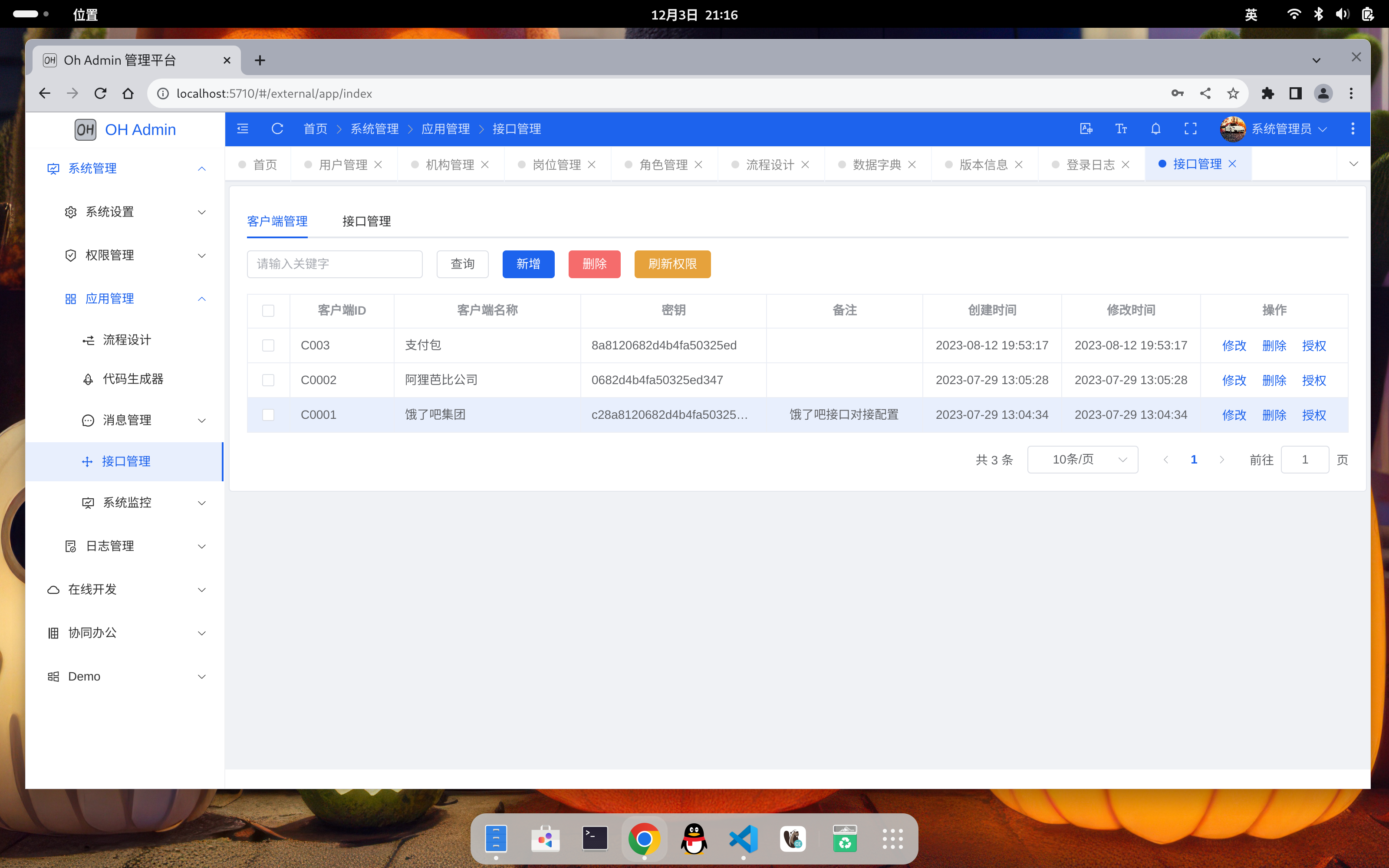The height and width of the screenshot is (868, 1389).
Task: Bookmark this page with the star icon
Action: click(1233, 94)
